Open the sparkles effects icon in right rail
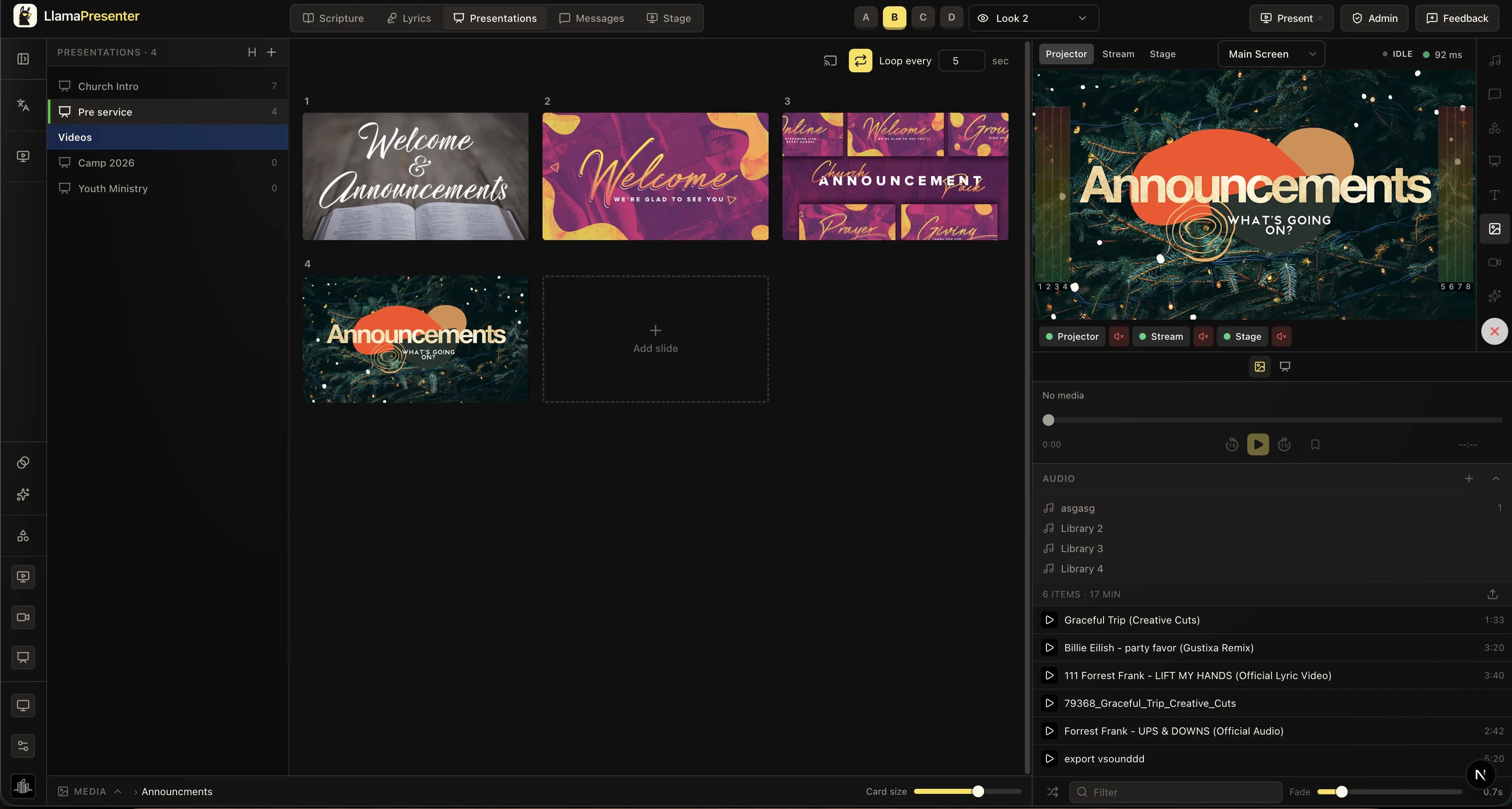Viewport: 1512px width, 809px height. 1494,296
